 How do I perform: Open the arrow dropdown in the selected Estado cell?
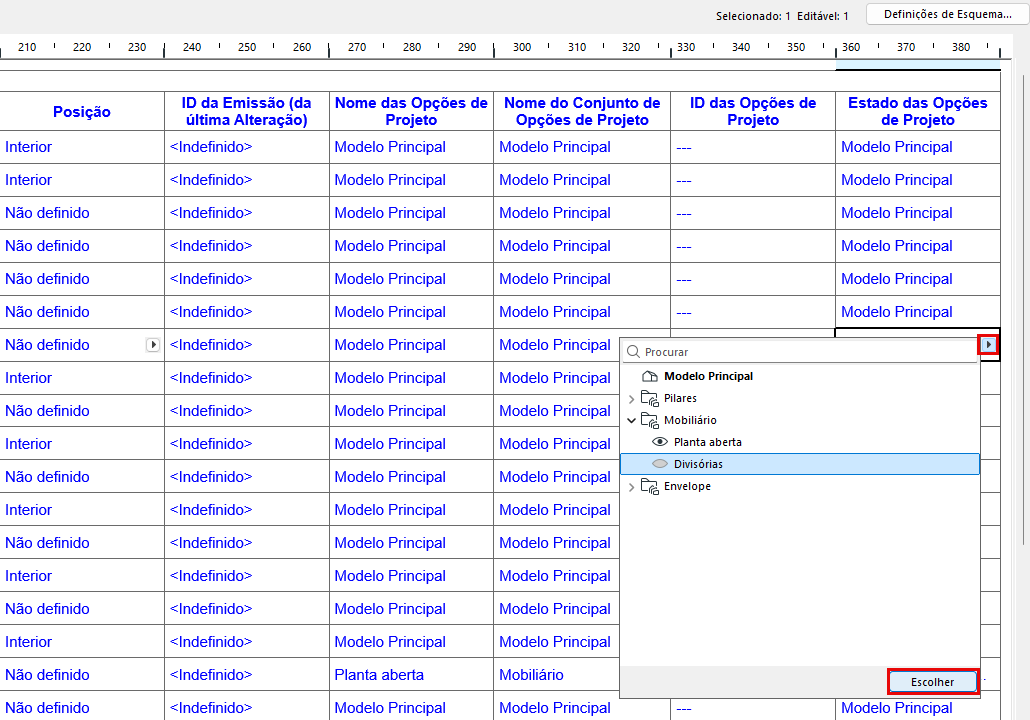[989, 345]
